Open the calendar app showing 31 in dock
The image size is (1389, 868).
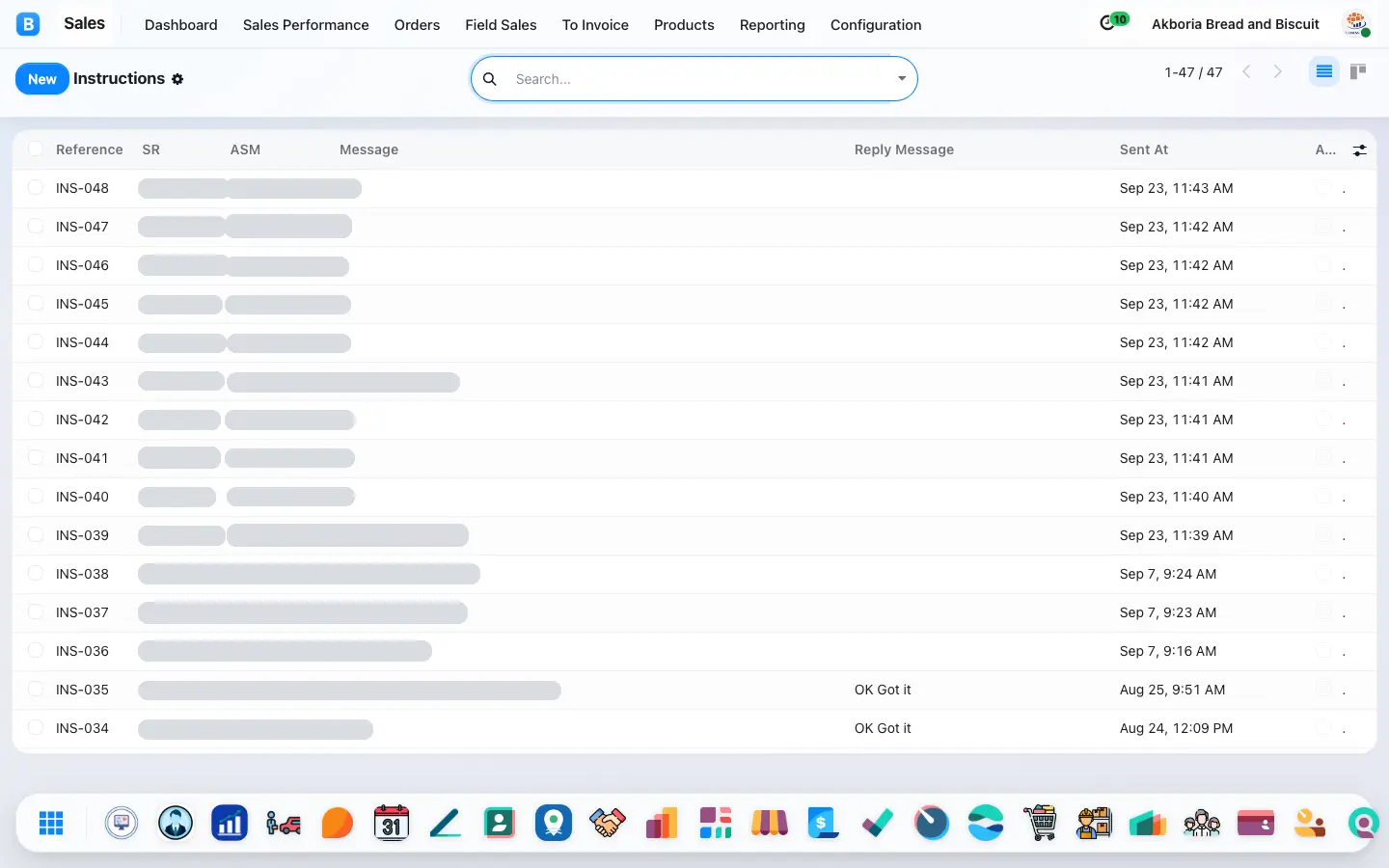tap(392, 823)
